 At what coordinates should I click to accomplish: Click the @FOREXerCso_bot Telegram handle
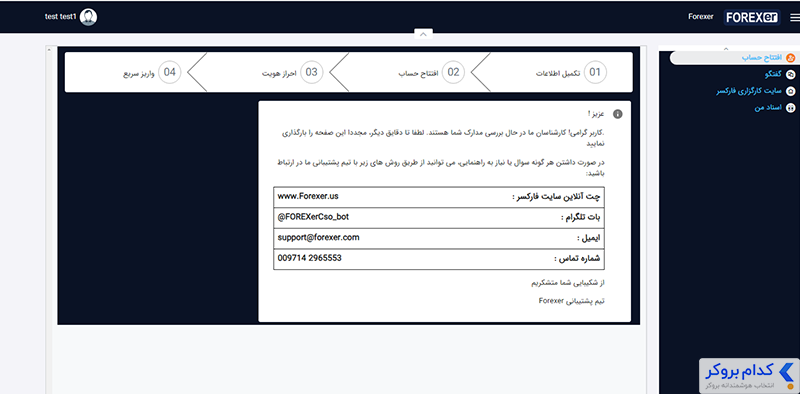[313, 216]
